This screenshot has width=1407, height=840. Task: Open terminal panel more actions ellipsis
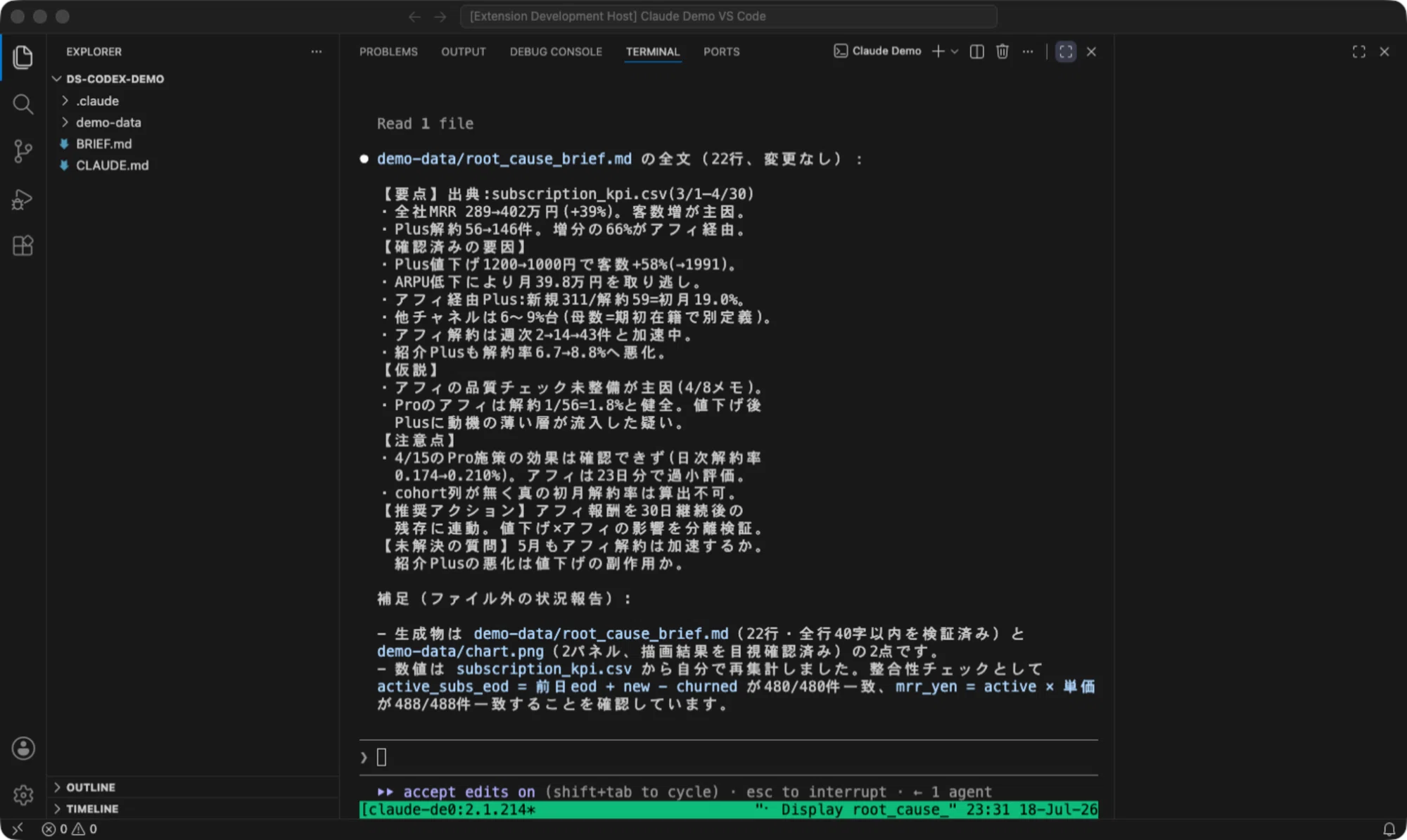(x=1028, y=51)
